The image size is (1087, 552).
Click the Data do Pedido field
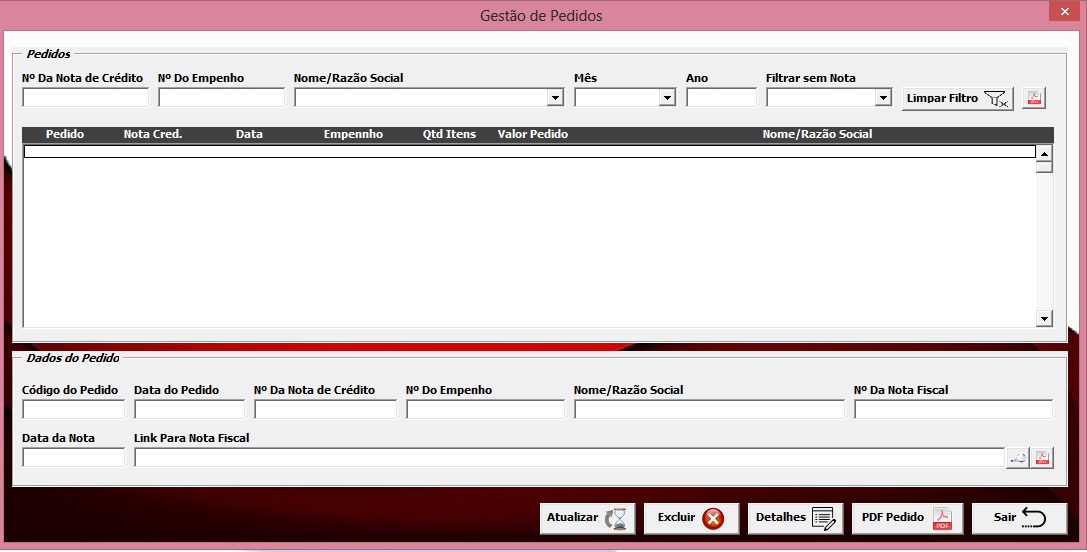point(189,409)
